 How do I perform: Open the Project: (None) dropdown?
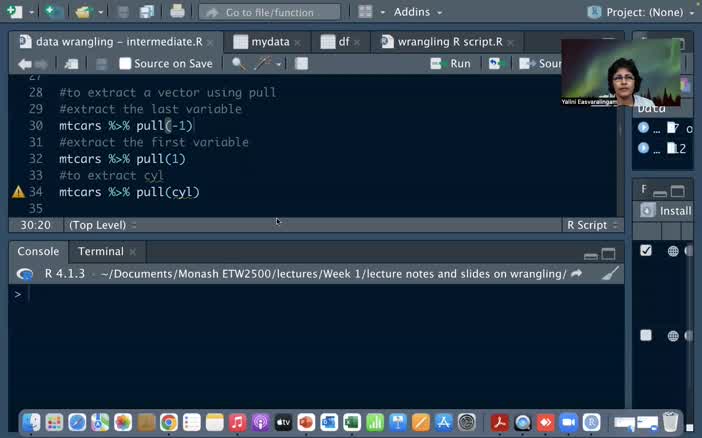coord(645,12)
